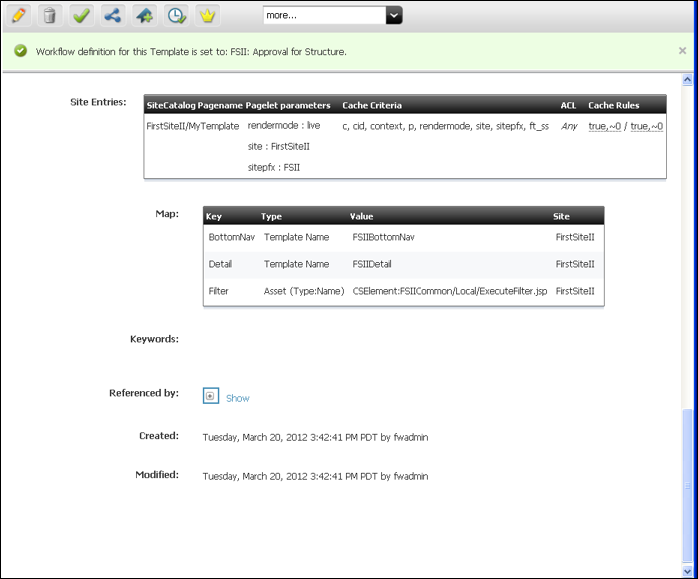Viewport: 698px width, 579px height.
Task: Click the trash can Delete icon
Action: point(50,16)
